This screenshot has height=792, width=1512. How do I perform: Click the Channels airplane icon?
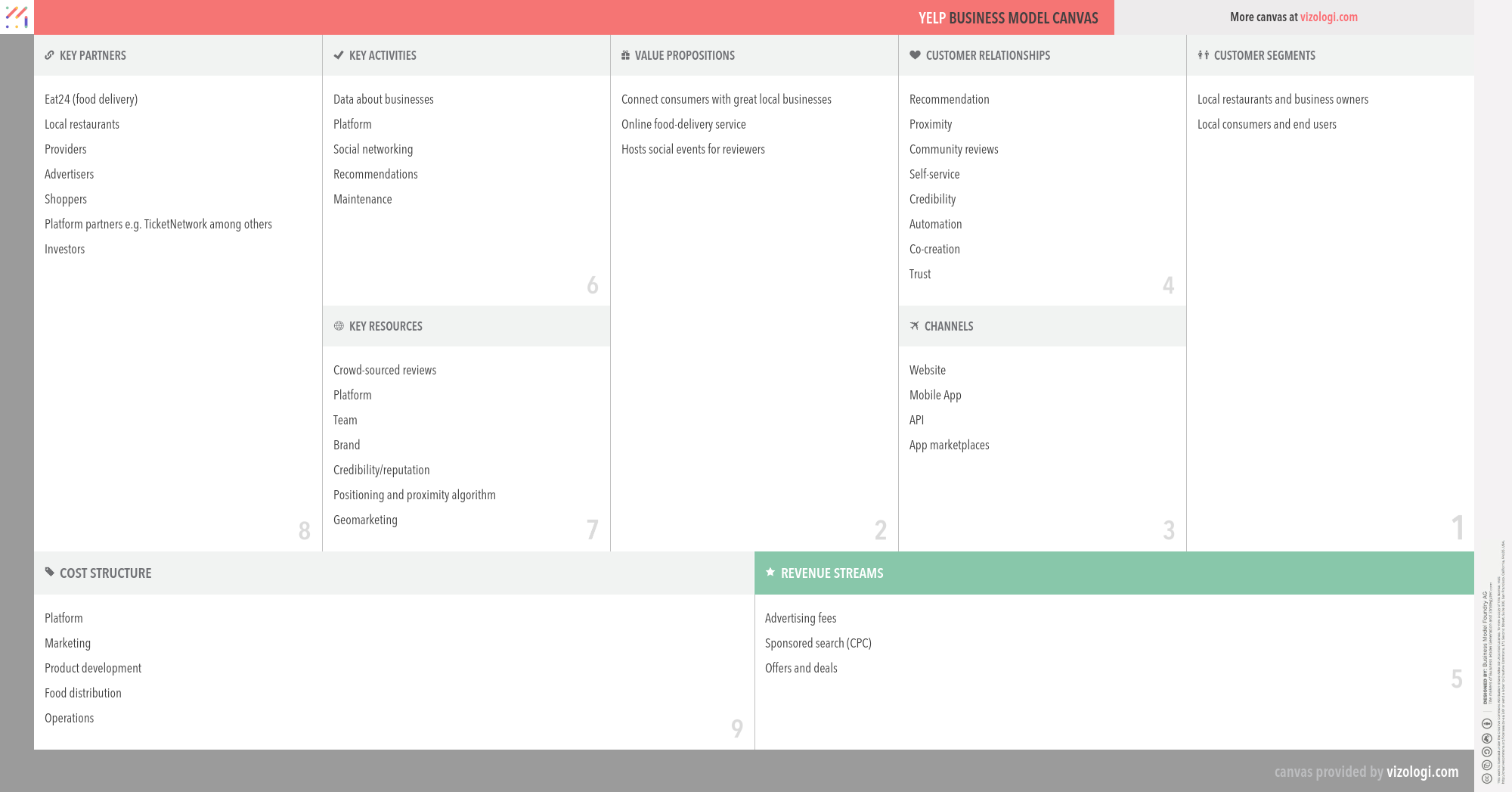[915, 326]
